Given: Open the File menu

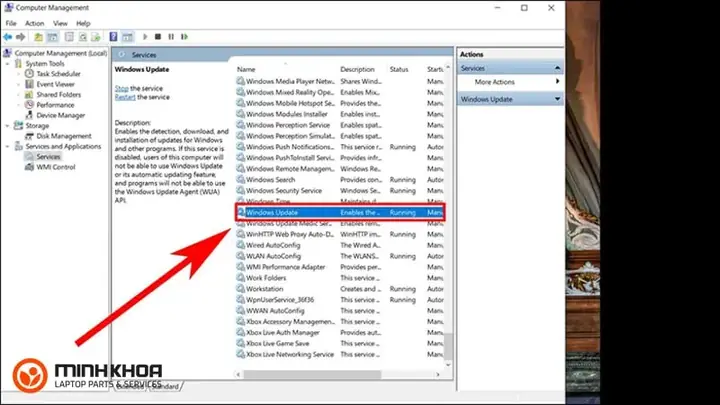Looking at the screenshot, I should [x=11, y=23].
